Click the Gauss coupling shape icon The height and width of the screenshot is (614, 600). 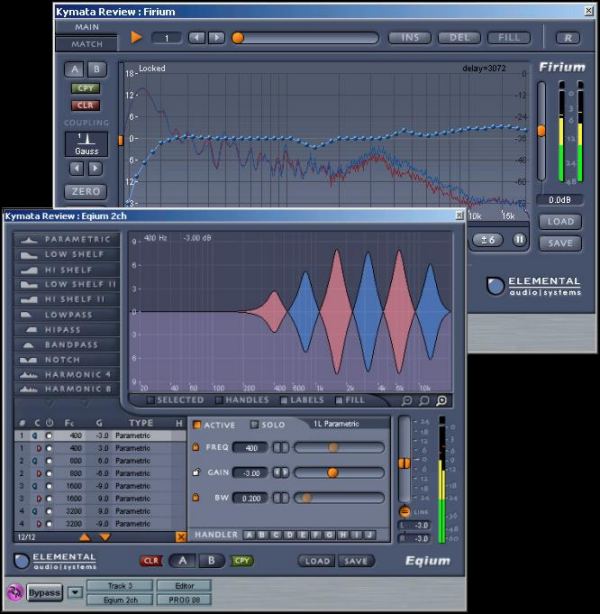point(86,144)
